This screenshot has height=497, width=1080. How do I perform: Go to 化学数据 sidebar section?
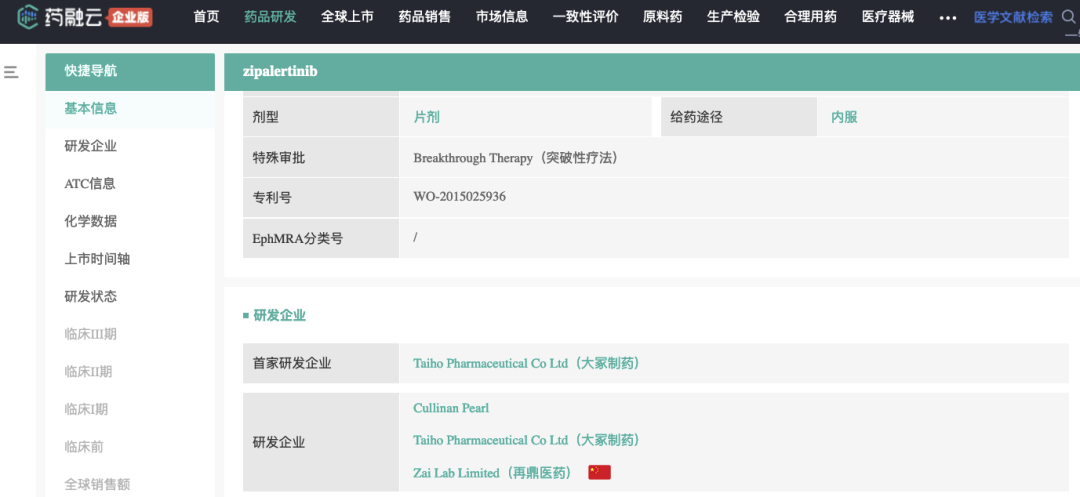[x=91, y=221]
